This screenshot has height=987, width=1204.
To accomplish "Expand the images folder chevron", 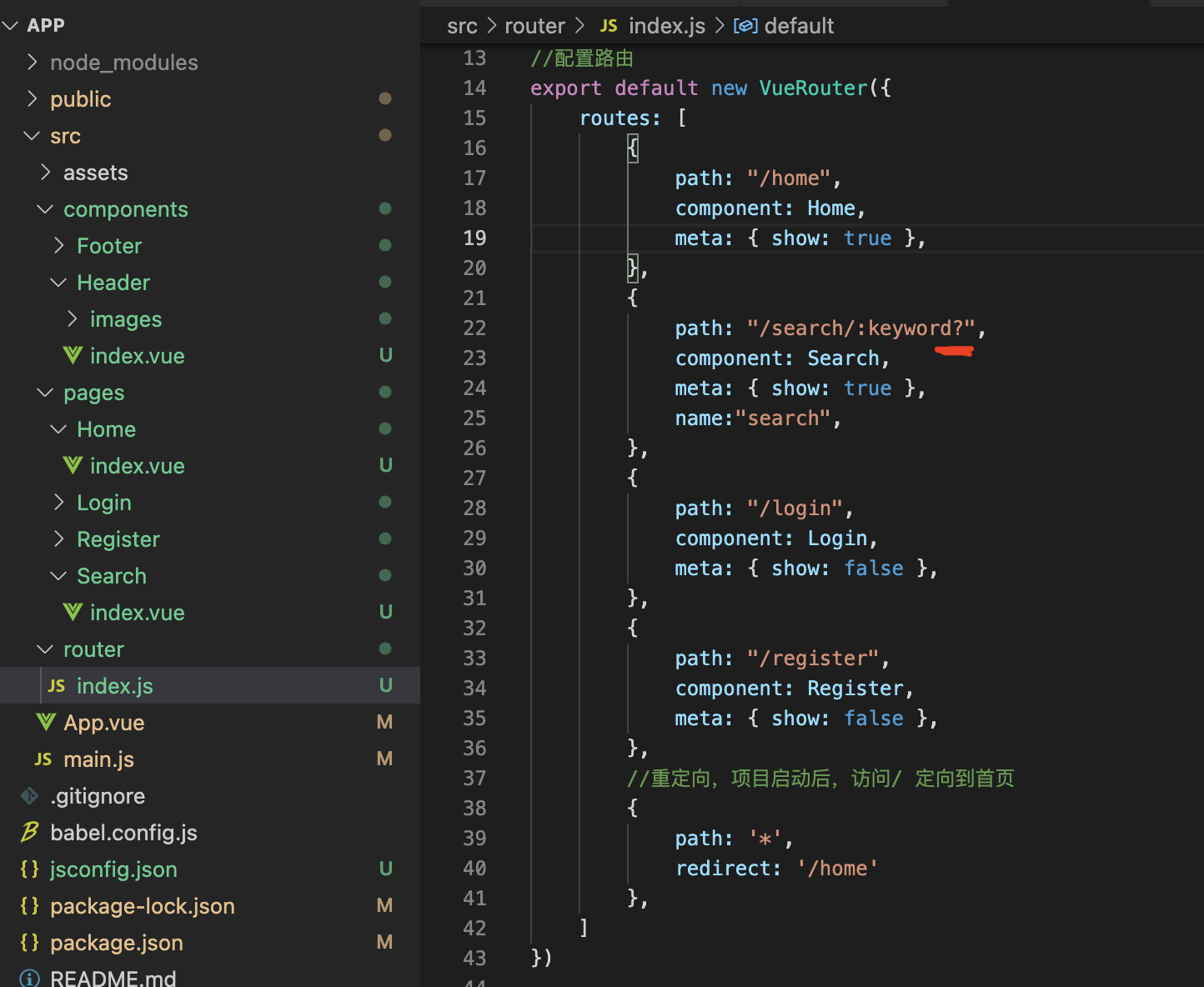I will (x=72, y=318).
